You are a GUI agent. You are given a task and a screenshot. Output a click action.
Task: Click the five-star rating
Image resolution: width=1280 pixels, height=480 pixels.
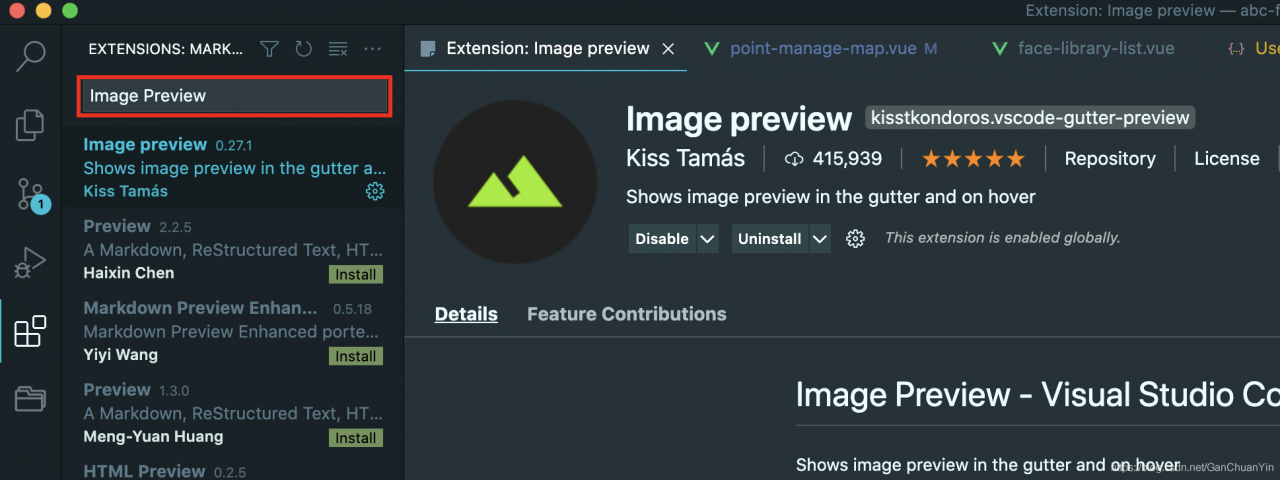(x=973, y=159)
